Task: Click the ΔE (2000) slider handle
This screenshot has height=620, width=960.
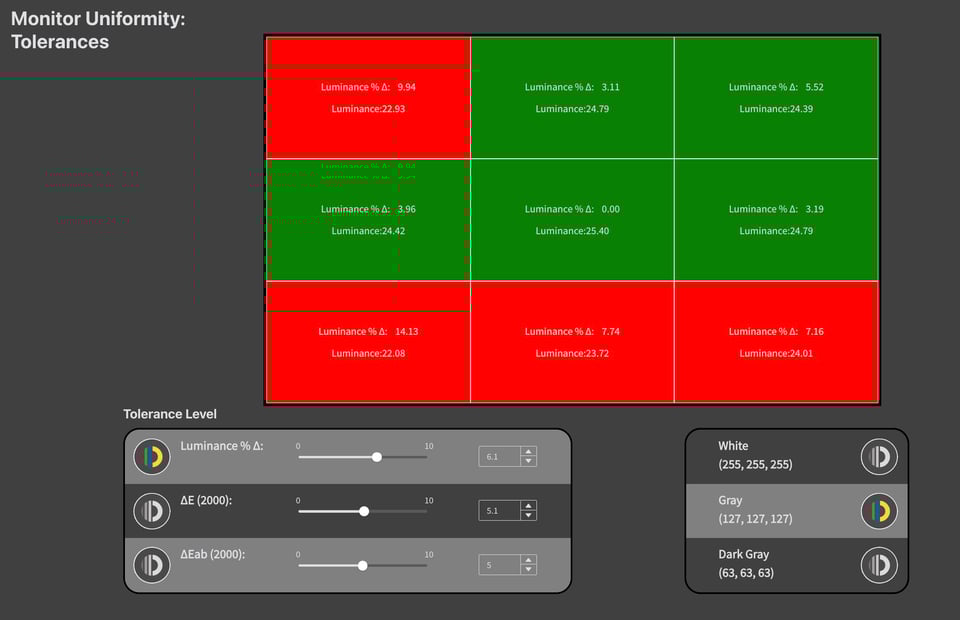Action: coord(364,511)
